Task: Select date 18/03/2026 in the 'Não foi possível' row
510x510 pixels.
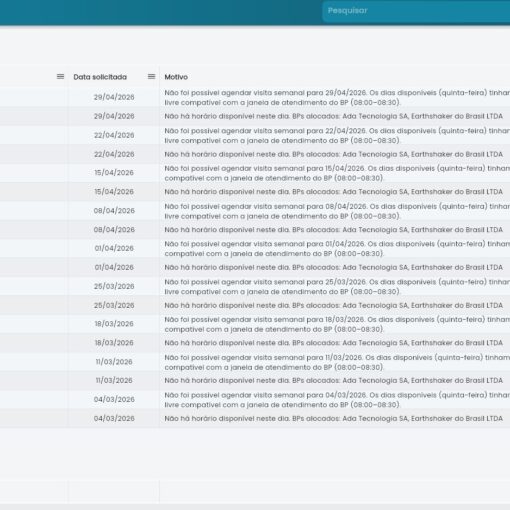Action: 114,324
